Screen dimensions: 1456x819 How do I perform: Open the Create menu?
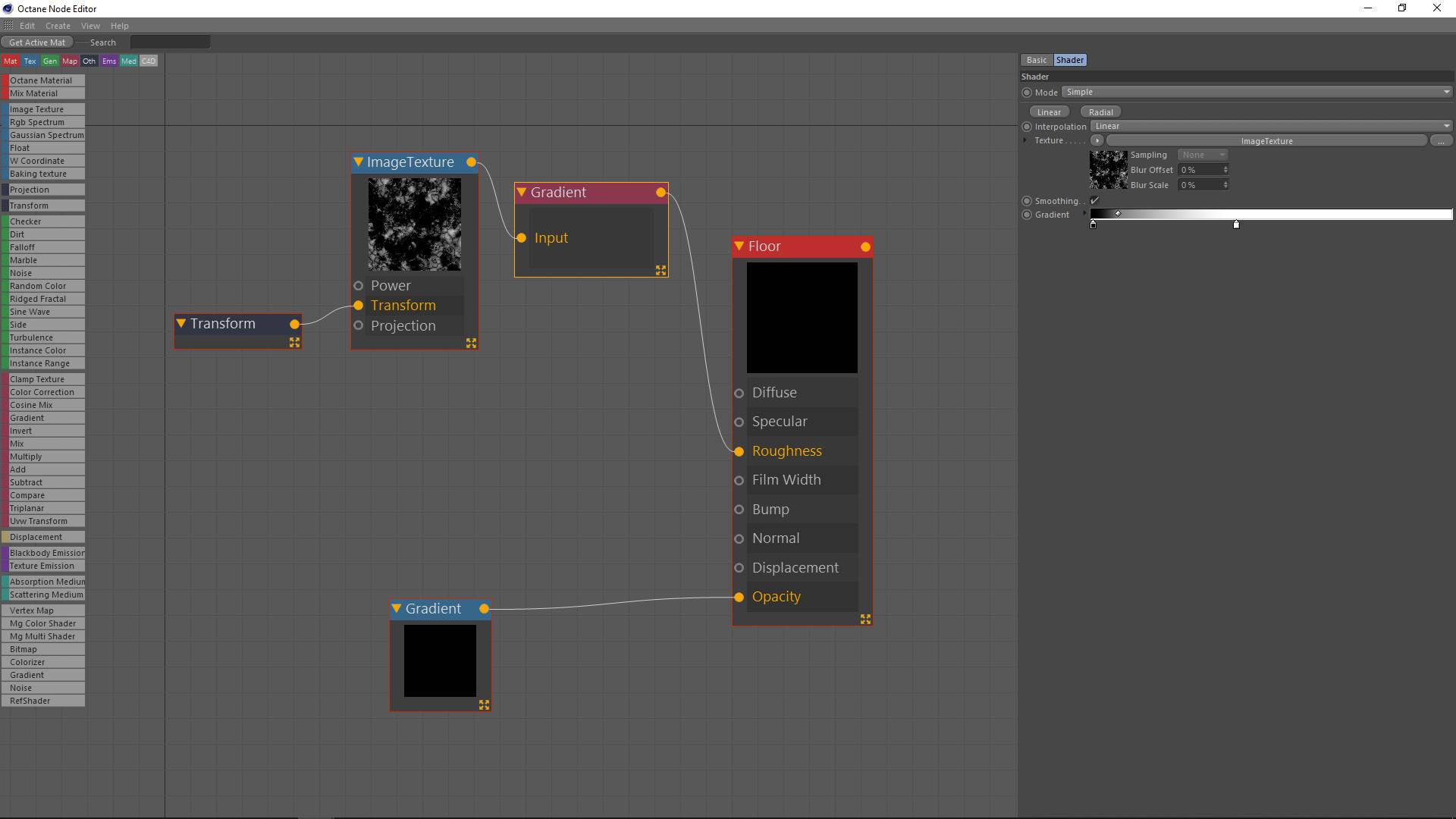coord(58,26)
